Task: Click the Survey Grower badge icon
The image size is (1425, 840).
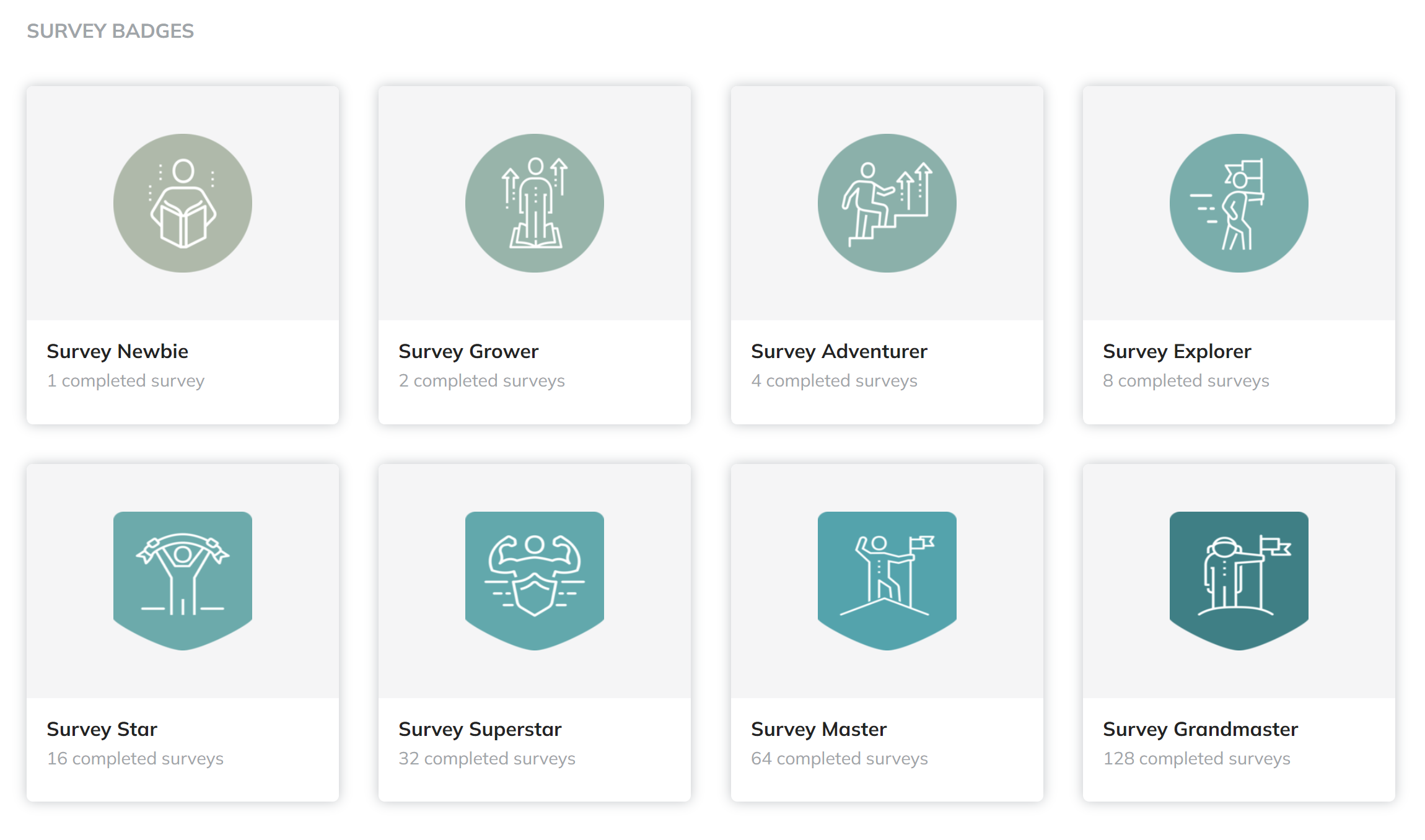Action: tap(535, 203)
